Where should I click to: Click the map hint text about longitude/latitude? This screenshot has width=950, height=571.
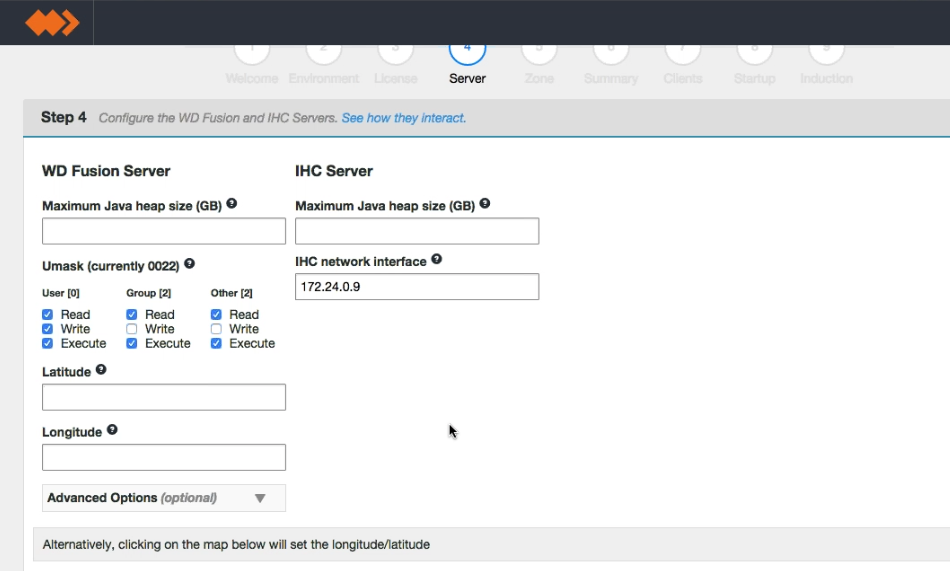(236, 544)
